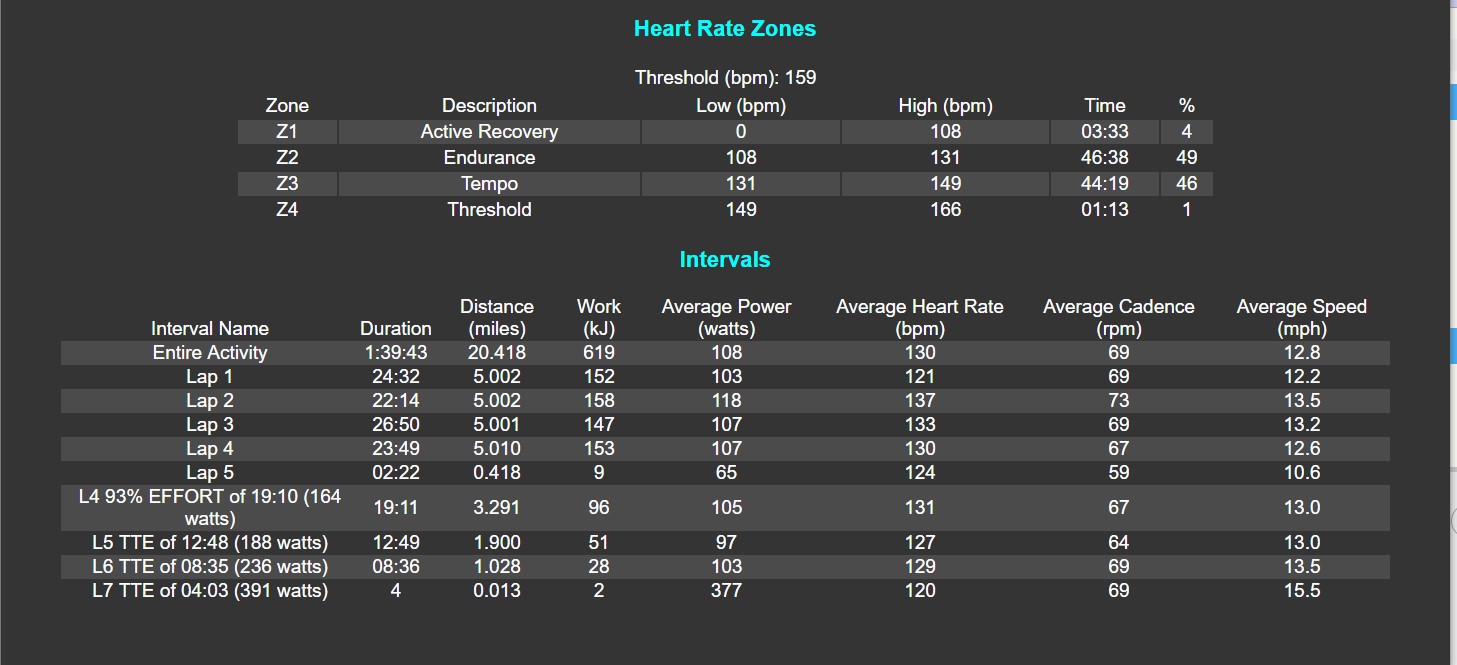
Task: Select the Lap 2 interval
Action: (x=725, y=401)
